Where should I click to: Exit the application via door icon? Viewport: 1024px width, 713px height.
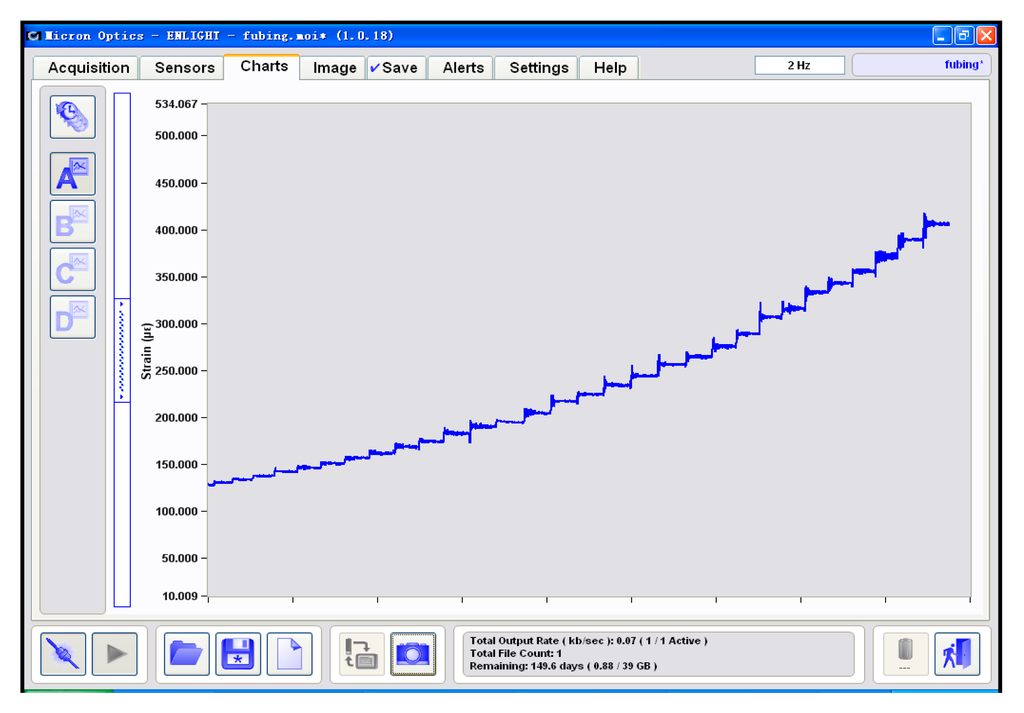tap(956, 654)
